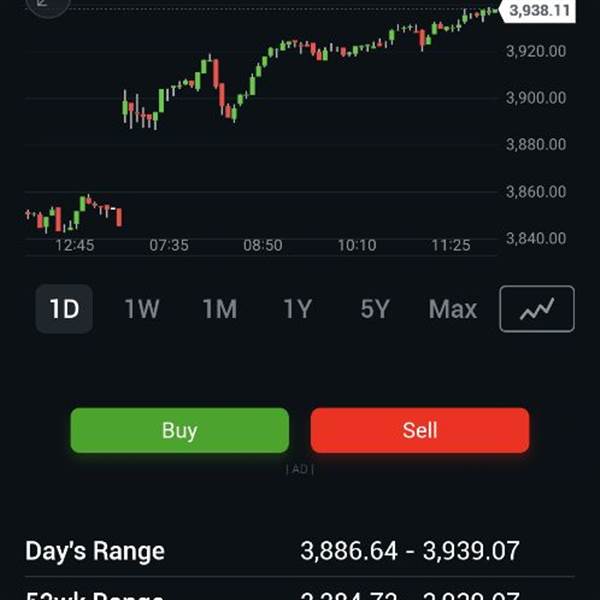Click the 12:45 time axis label
Viewport: 600px width, 600px height.
tap(75, 245)
